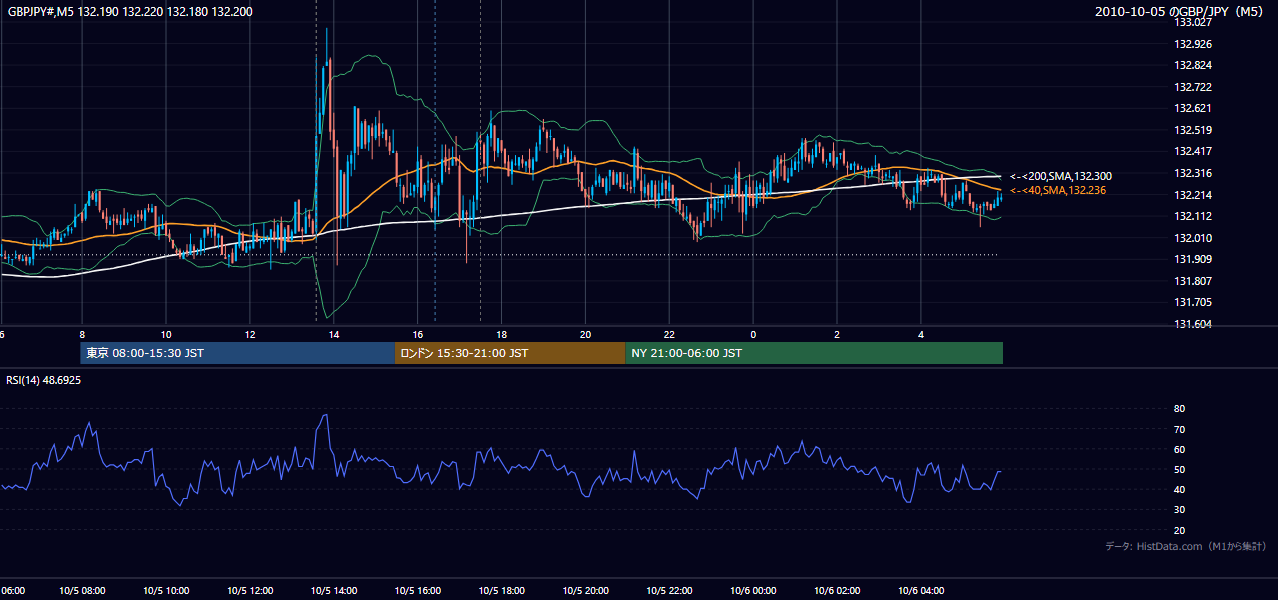Click hour tick 18 under the price chart
The image size is (1278, 600).
501,334
